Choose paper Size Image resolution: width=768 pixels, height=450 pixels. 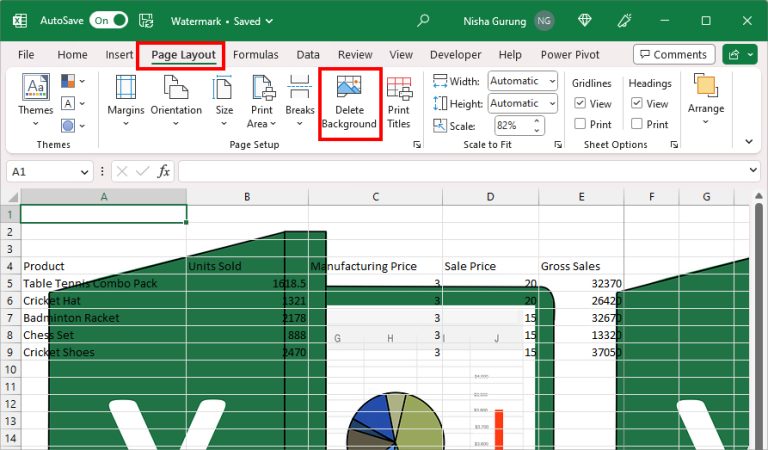[x=224, y=100]
